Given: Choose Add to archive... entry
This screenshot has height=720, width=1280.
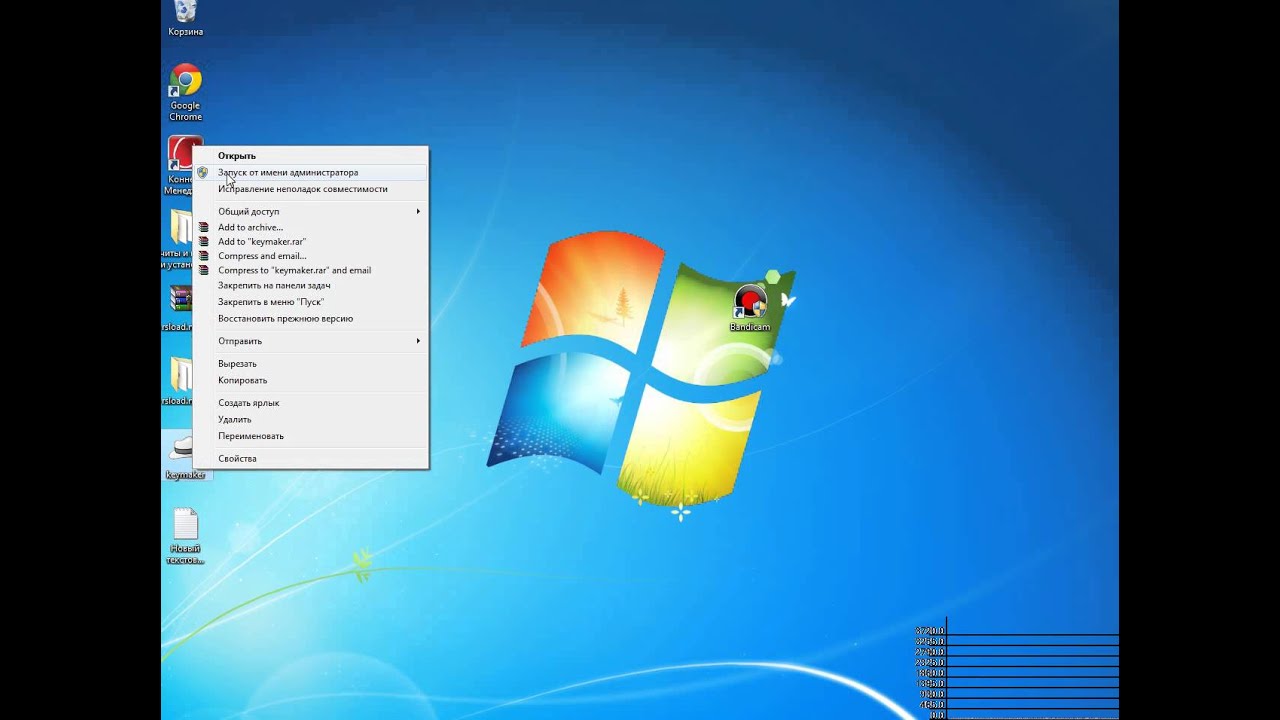Looking at the screenshot, I should click(x=311, y=228).
